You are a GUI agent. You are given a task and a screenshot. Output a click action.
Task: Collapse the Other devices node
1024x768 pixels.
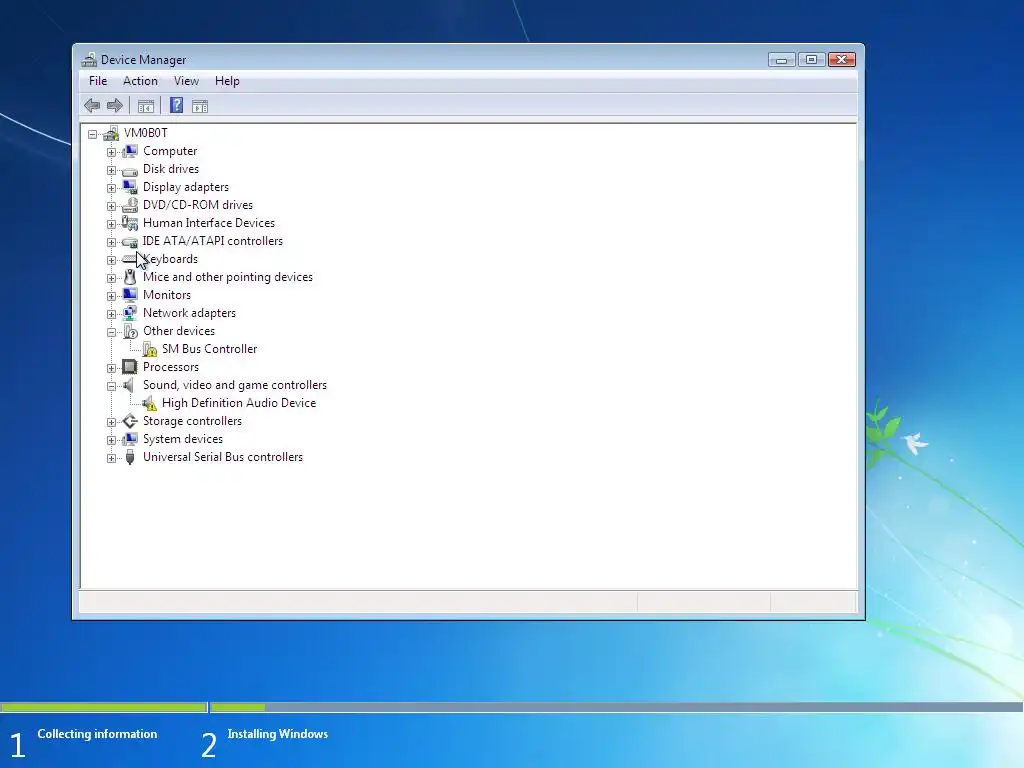pos(111,332)
